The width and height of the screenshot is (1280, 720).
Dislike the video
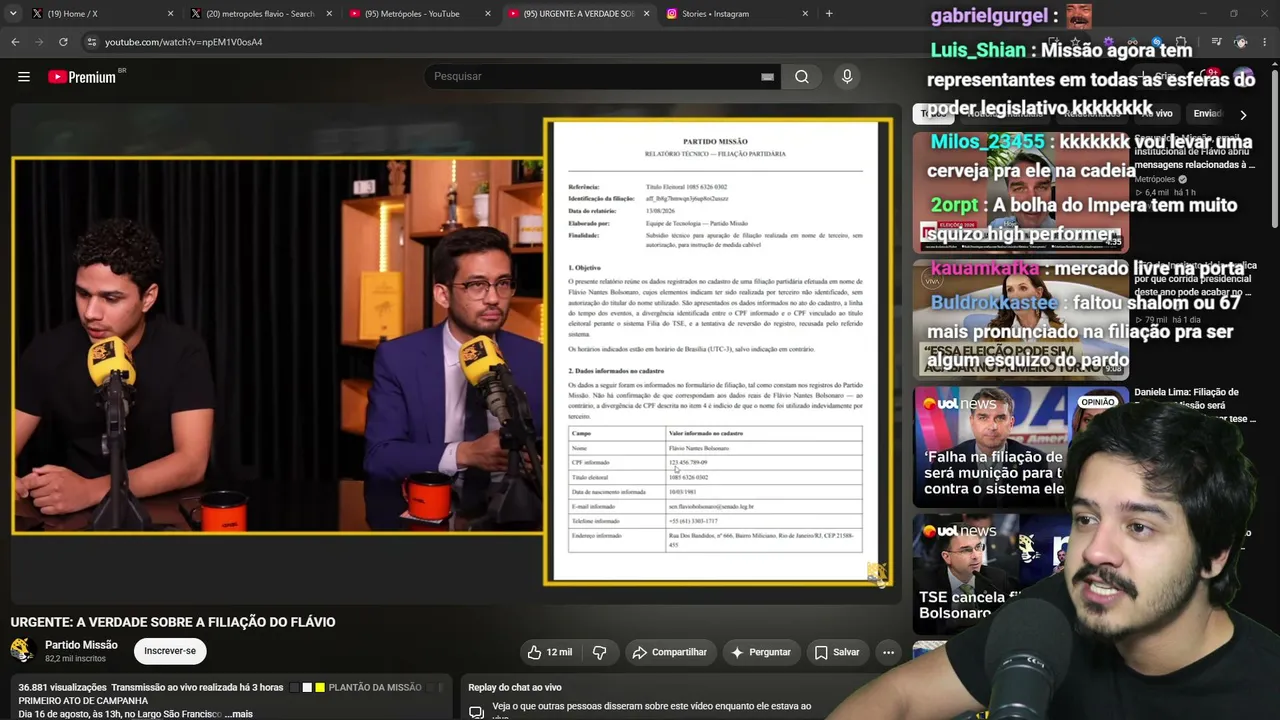pos(600,652)
